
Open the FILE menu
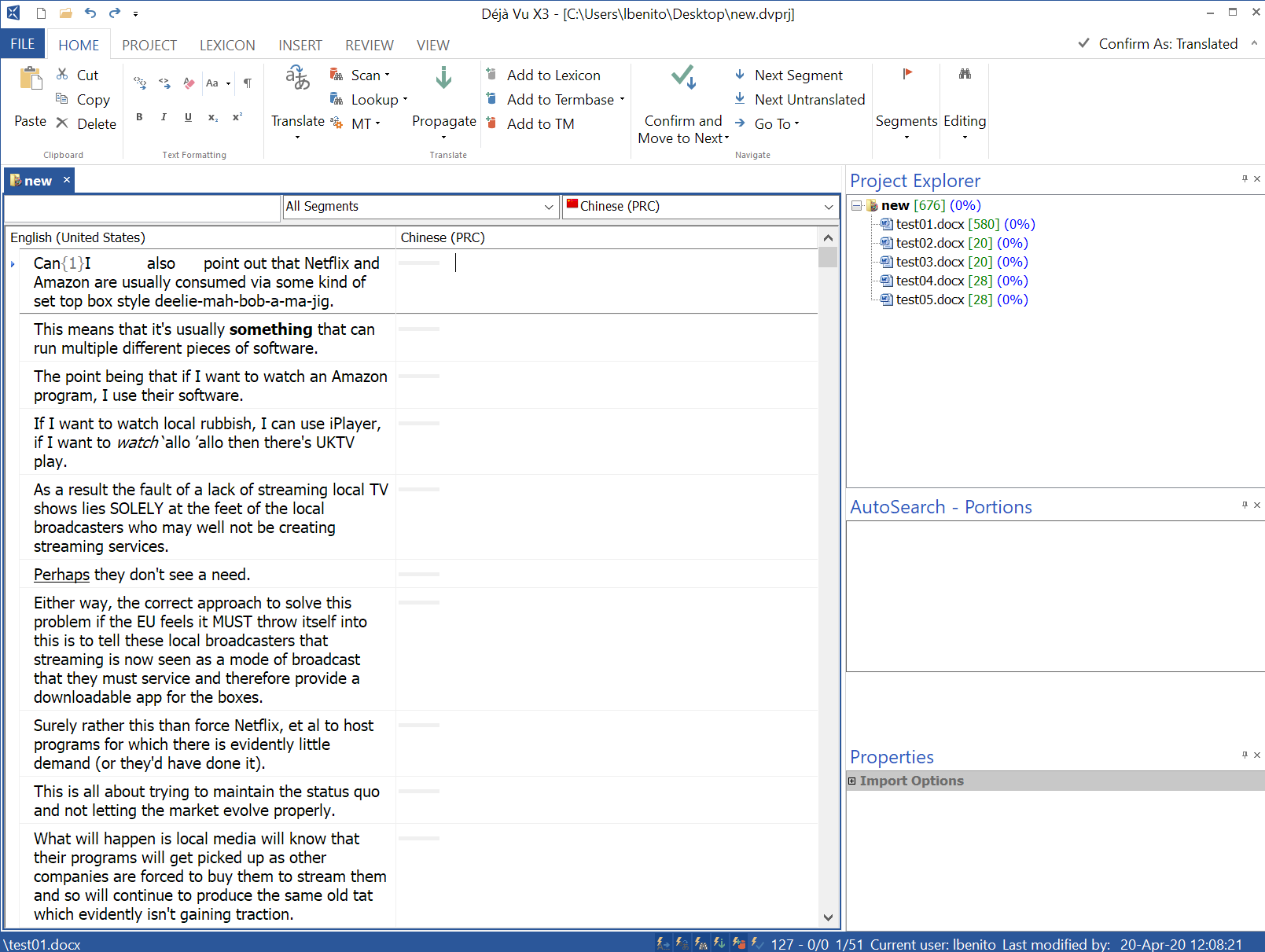tap(23, 44)
